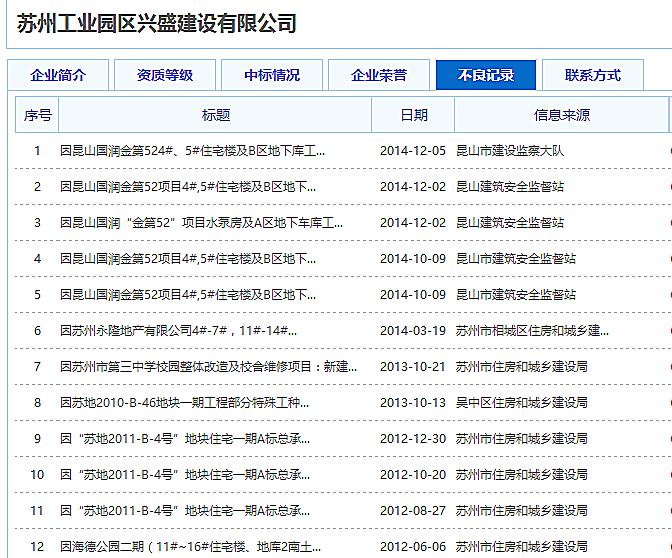
Task: Open row 9 苏地2011-B-4号 record
Action: (185, 439)
